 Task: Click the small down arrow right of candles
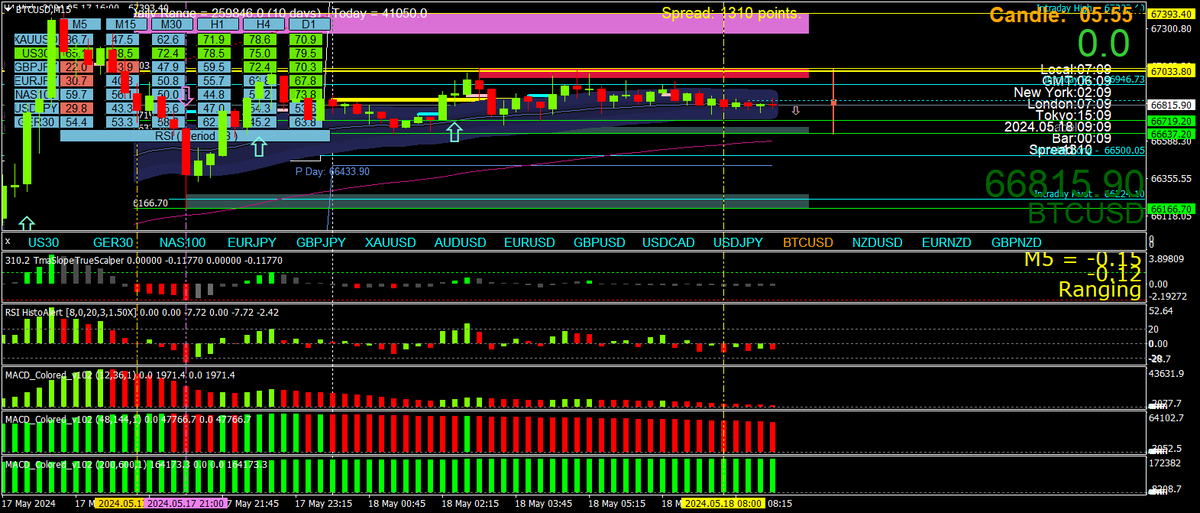click(x=796, y=109)
